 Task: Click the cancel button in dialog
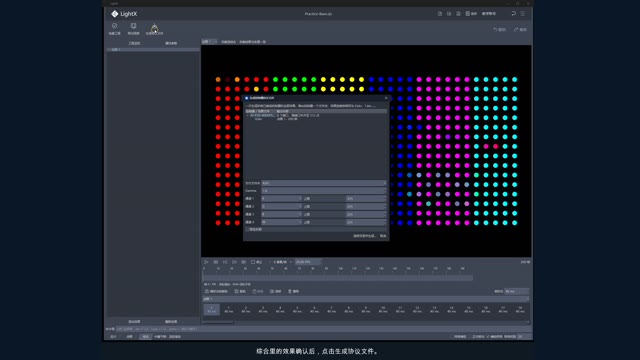point(383,236)
